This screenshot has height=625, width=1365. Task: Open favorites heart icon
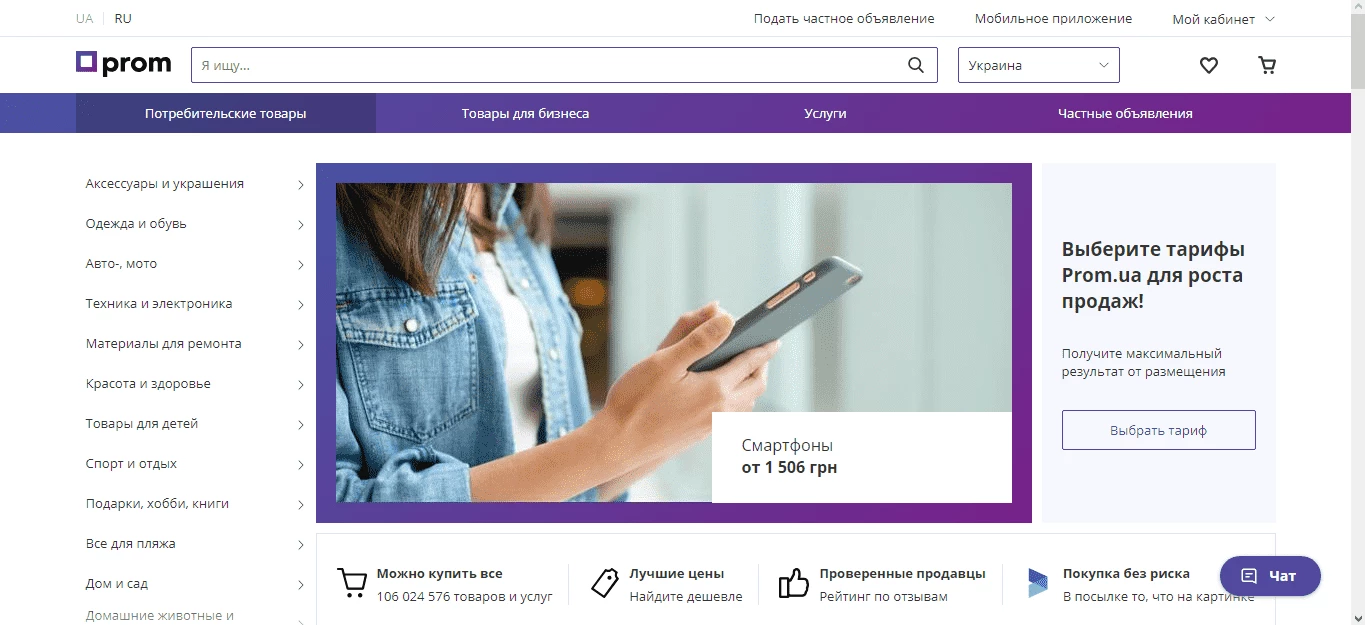(1209, 66)
